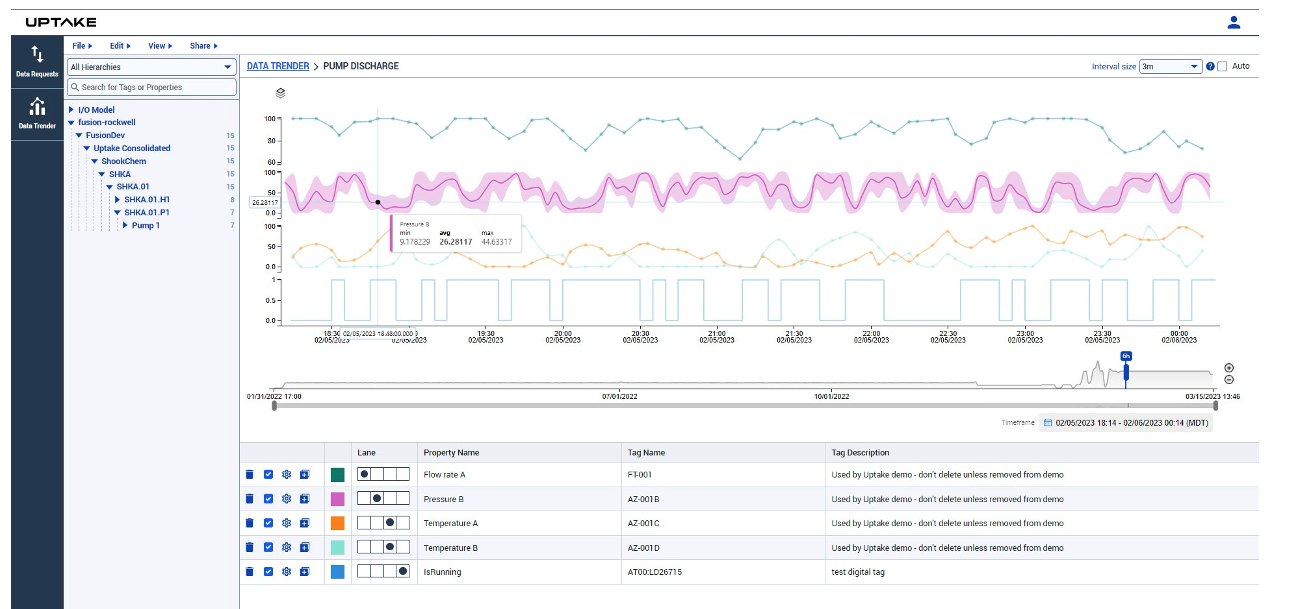Click the UPTAKE logo

[x=60, y=22]
